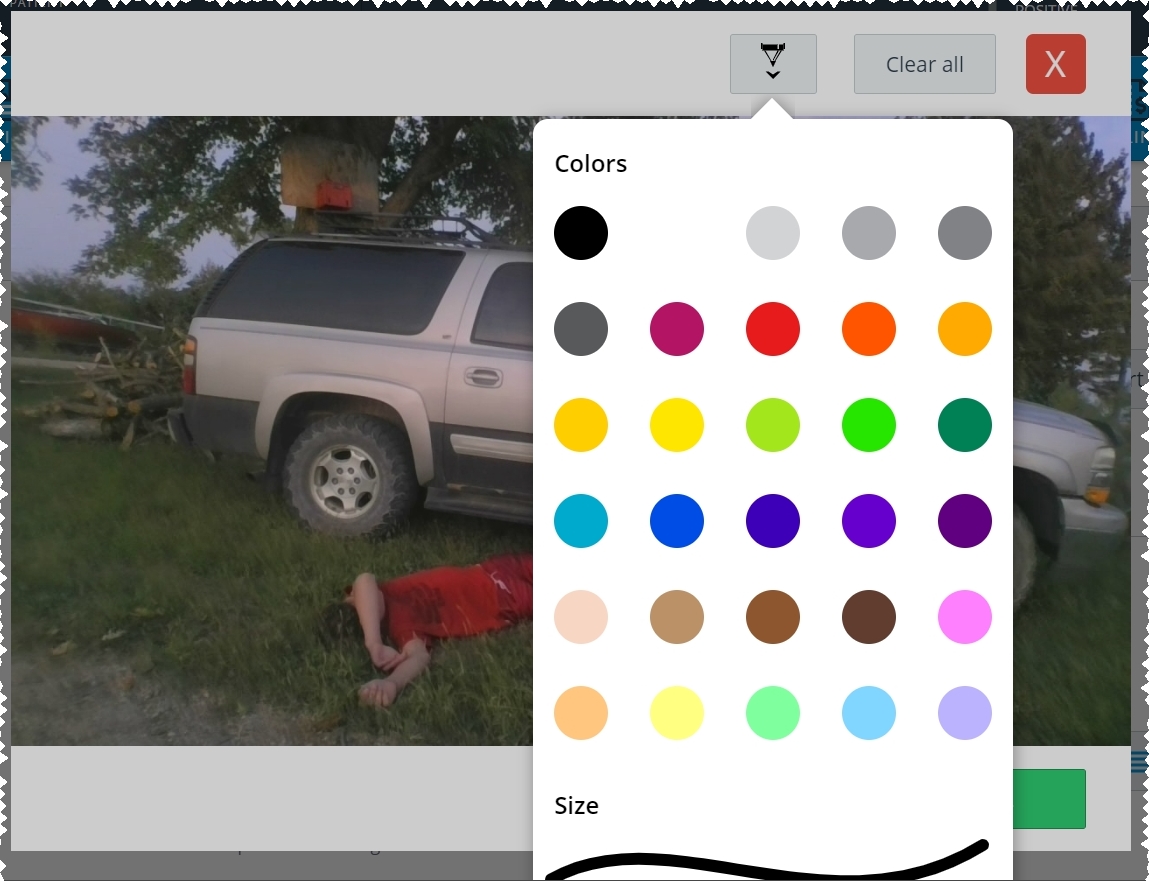Pick the cyan blue swatch
This screenshot has width=1149, height=892.
(580, 521)
